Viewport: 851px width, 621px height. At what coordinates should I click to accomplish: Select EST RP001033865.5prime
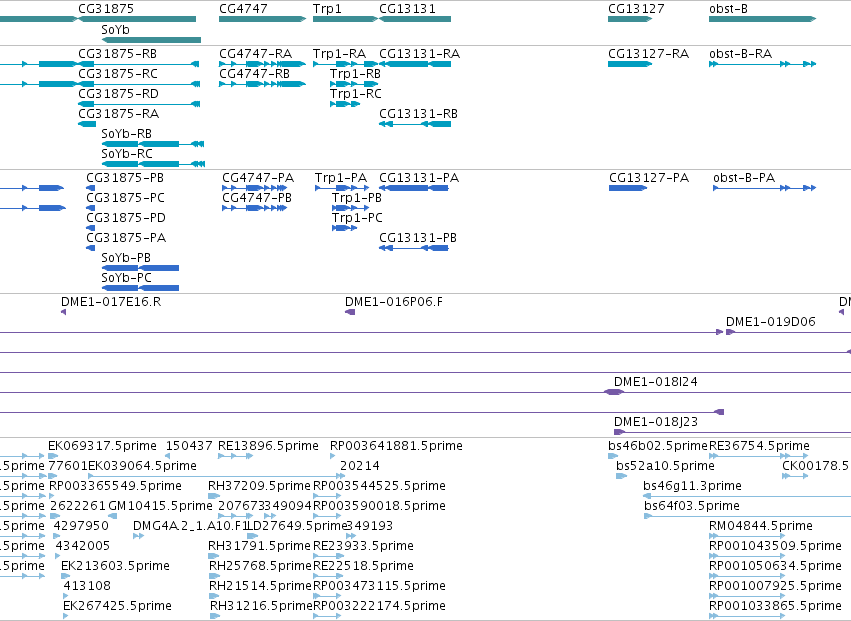[775, 606]
